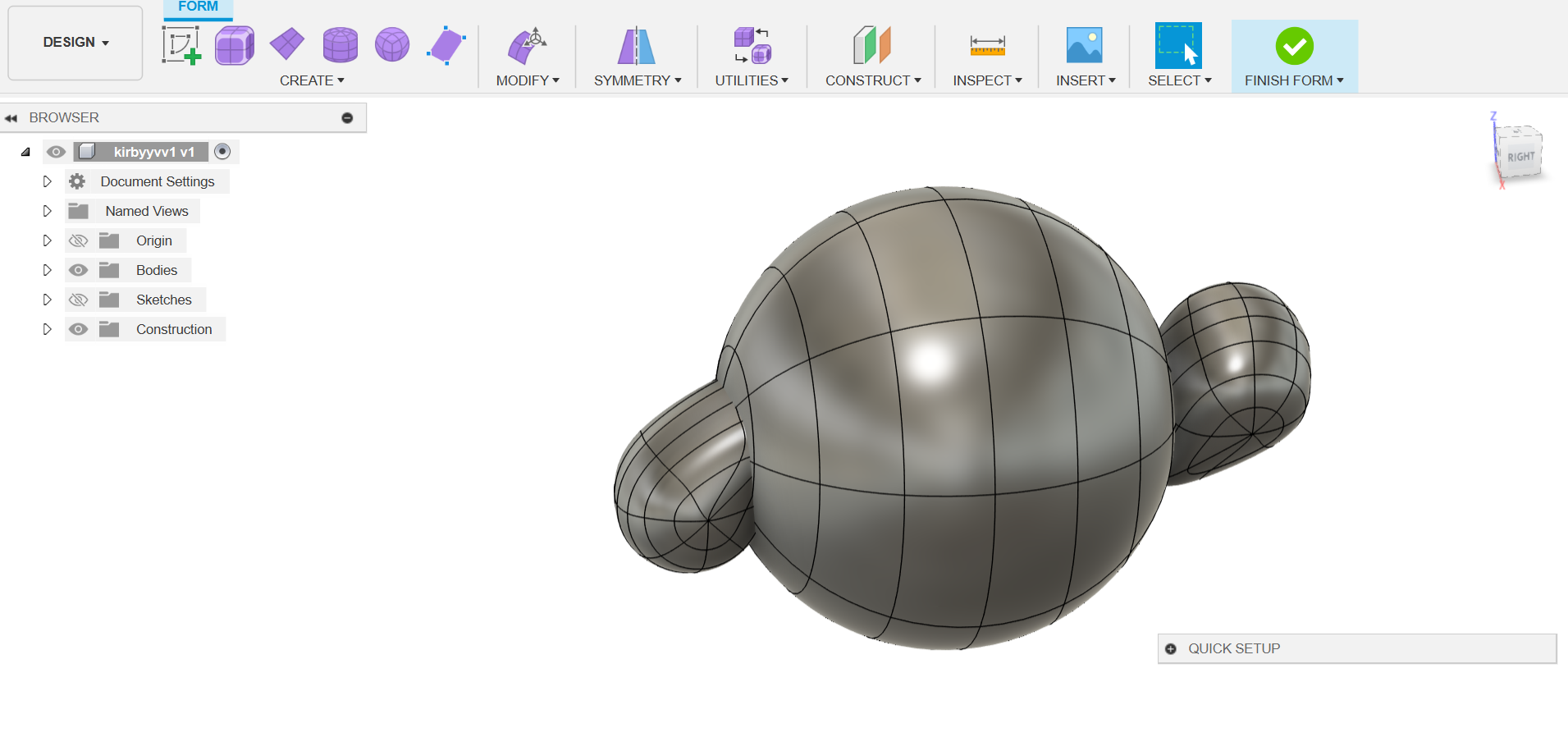Select the Origin label

pyautogui.click(x=154, y=240)
